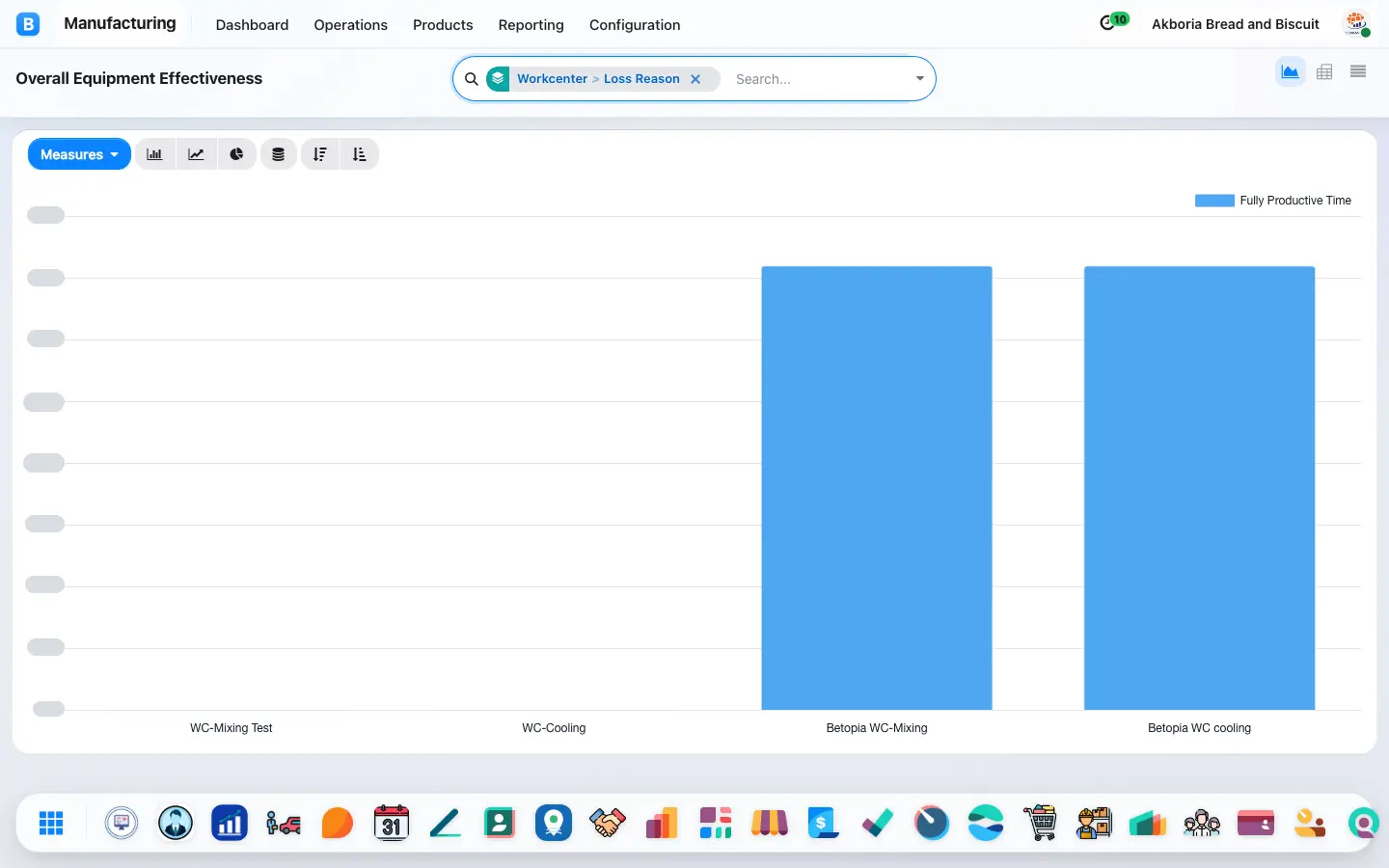This screenshot has width=1389, height=868.
Task: Open the Reporting menu
Action: (531, 25)
